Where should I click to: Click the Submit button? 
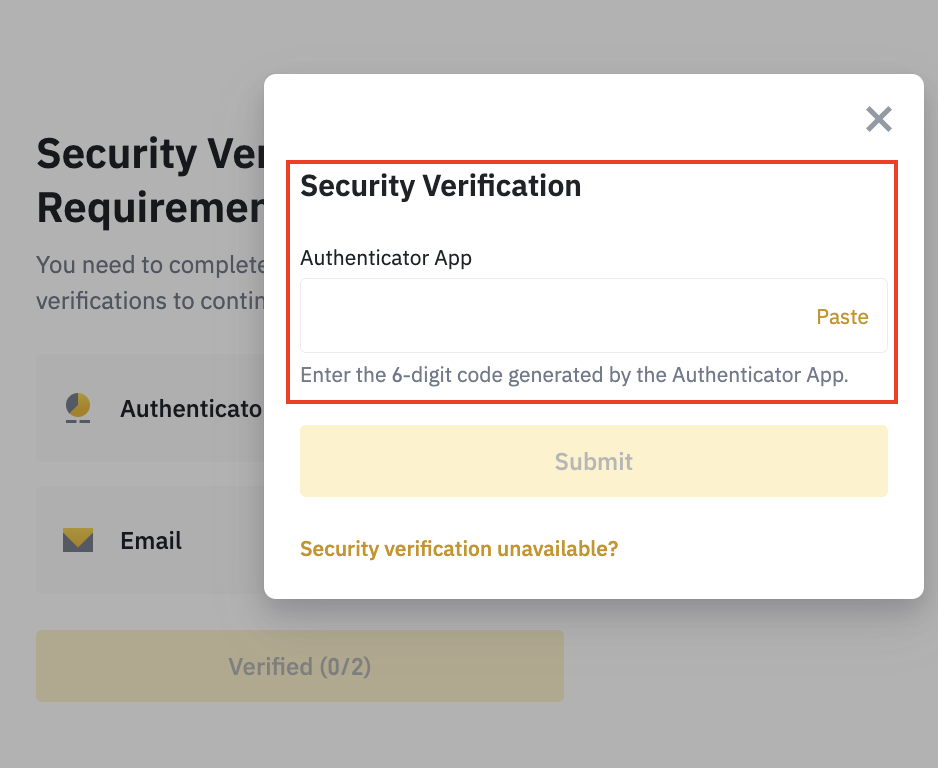coord(593,461)
